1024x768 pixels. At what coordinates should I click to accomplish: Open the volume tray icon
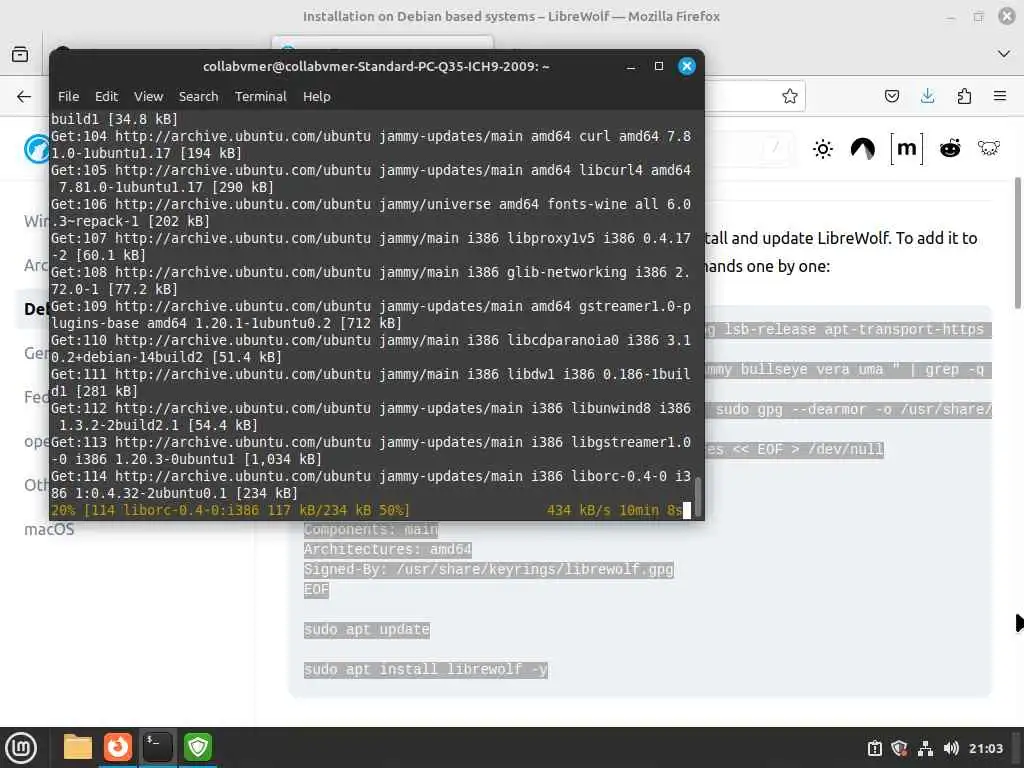[951, 748]
